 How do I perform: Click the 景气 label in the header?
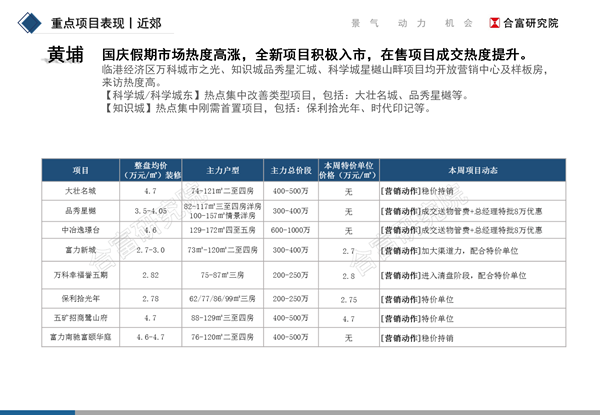coord(365,23)
